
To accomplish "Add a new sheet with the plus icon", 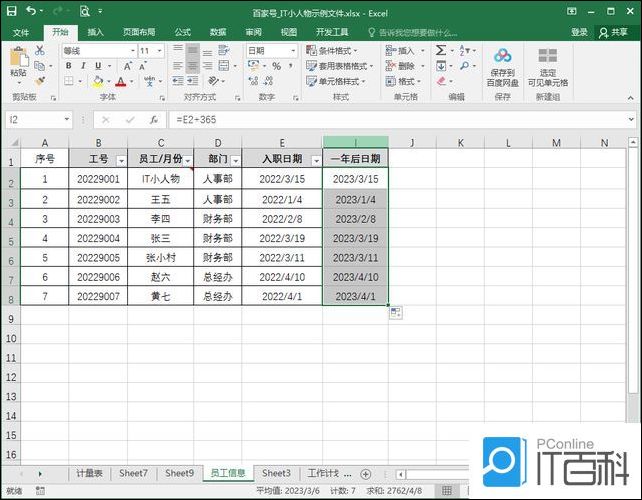I will pos(365,473).
